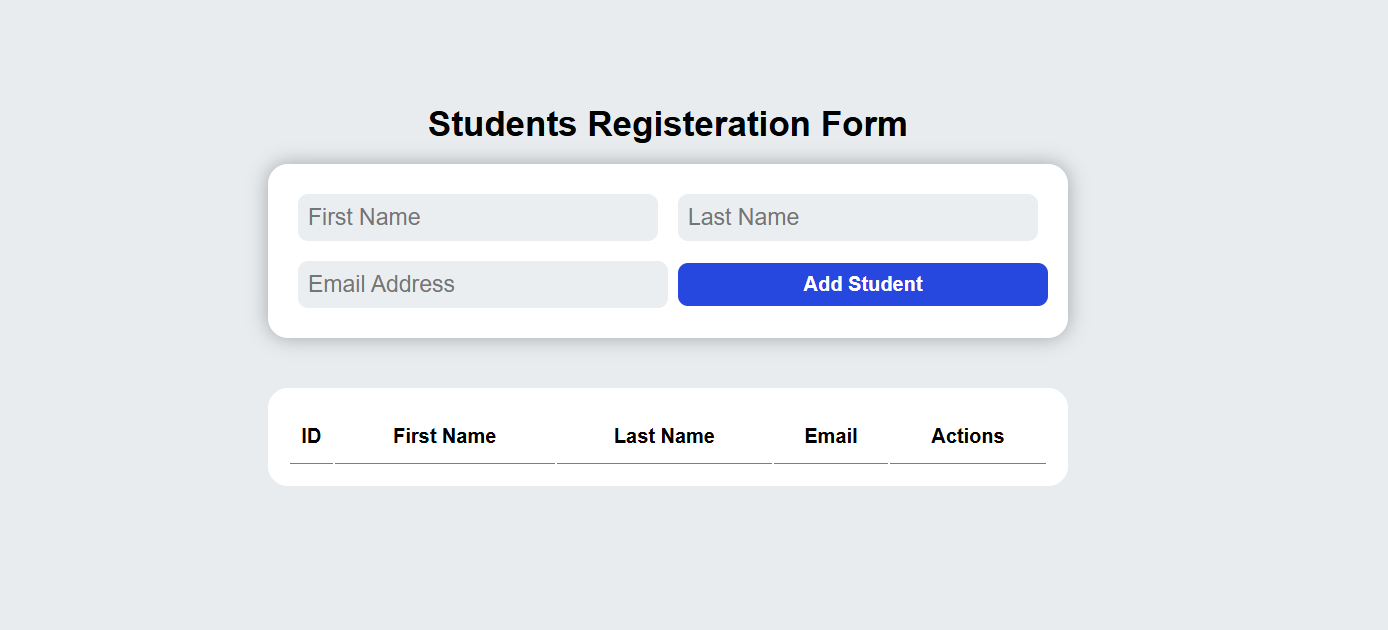1388x630 pixels.
Task: Select the Email Address input field
Action: [482, 284]
